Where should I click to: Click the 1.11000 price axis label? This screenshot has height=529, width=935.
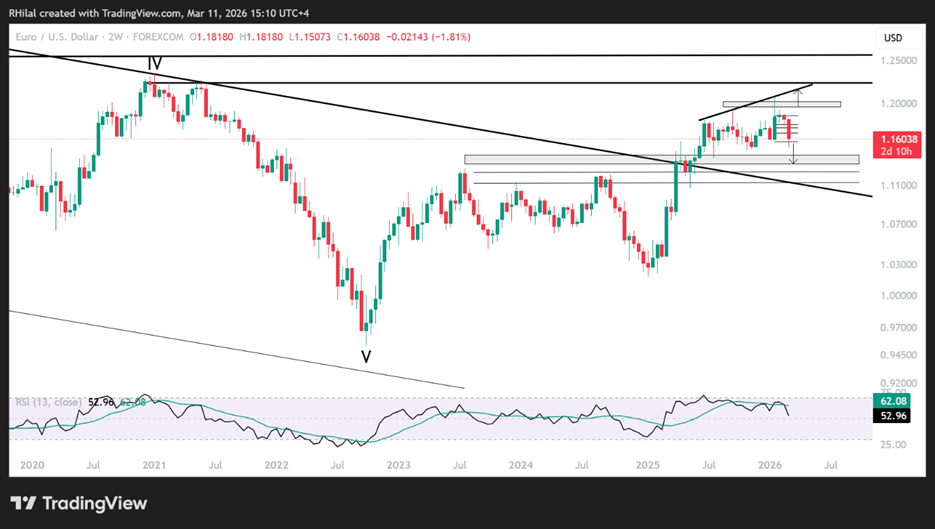(899, 186)
